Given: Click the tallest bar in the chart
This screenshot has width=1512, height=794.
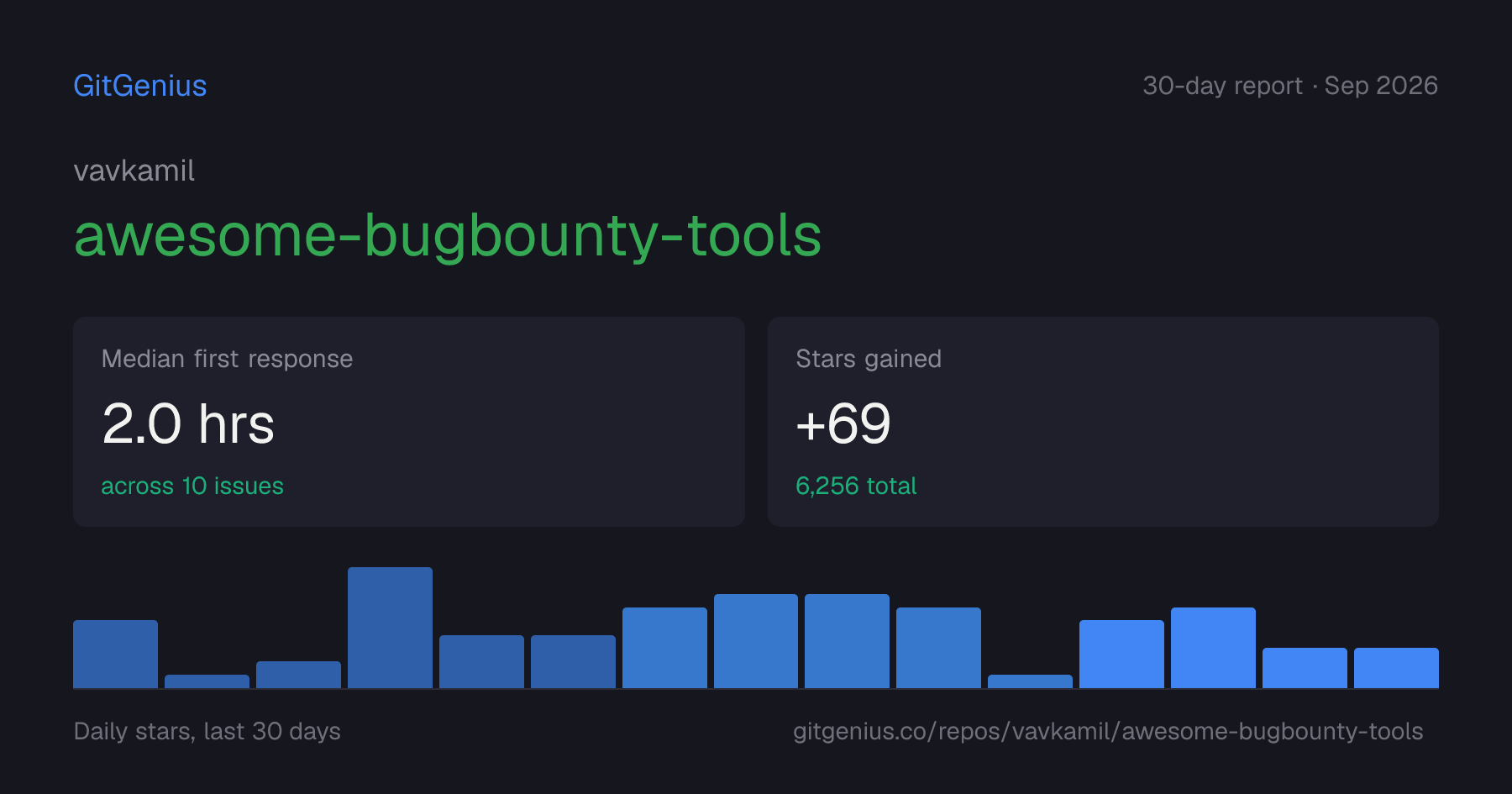Looking at the screenshot, I should point(390,628).
